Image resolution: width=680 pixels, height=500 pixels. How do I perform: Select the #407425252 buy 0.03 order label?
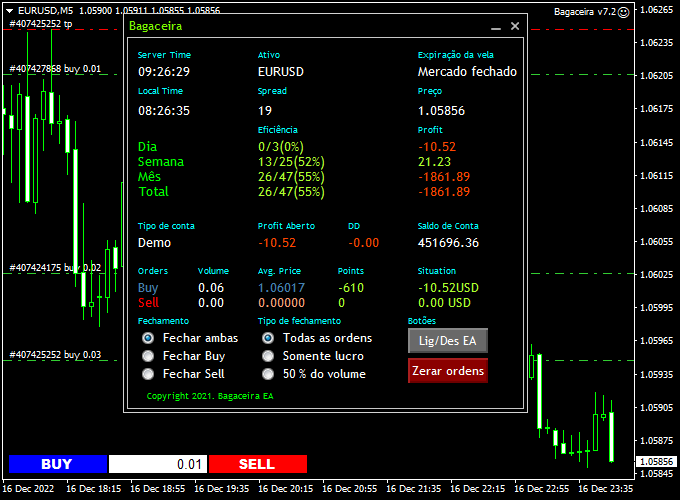tap(55, 355)
